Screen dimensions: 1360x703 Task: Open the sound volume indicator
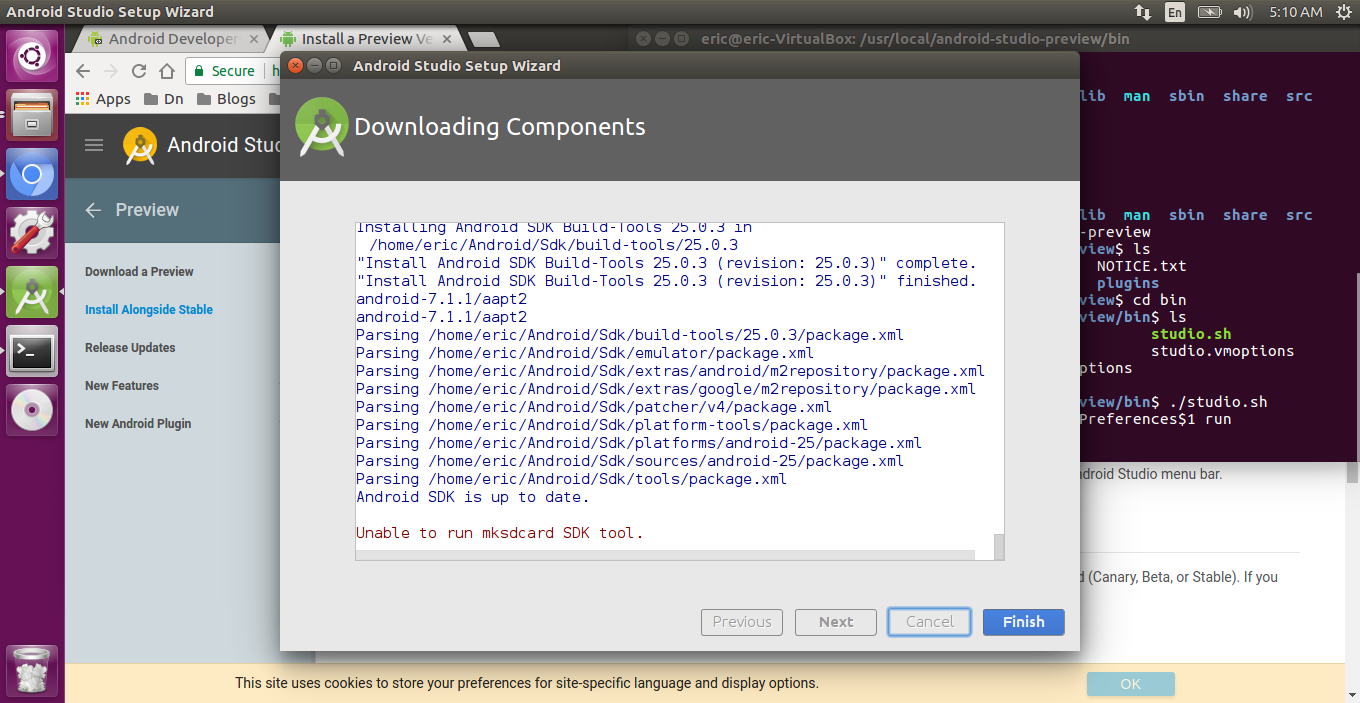tap(1243, 12)
